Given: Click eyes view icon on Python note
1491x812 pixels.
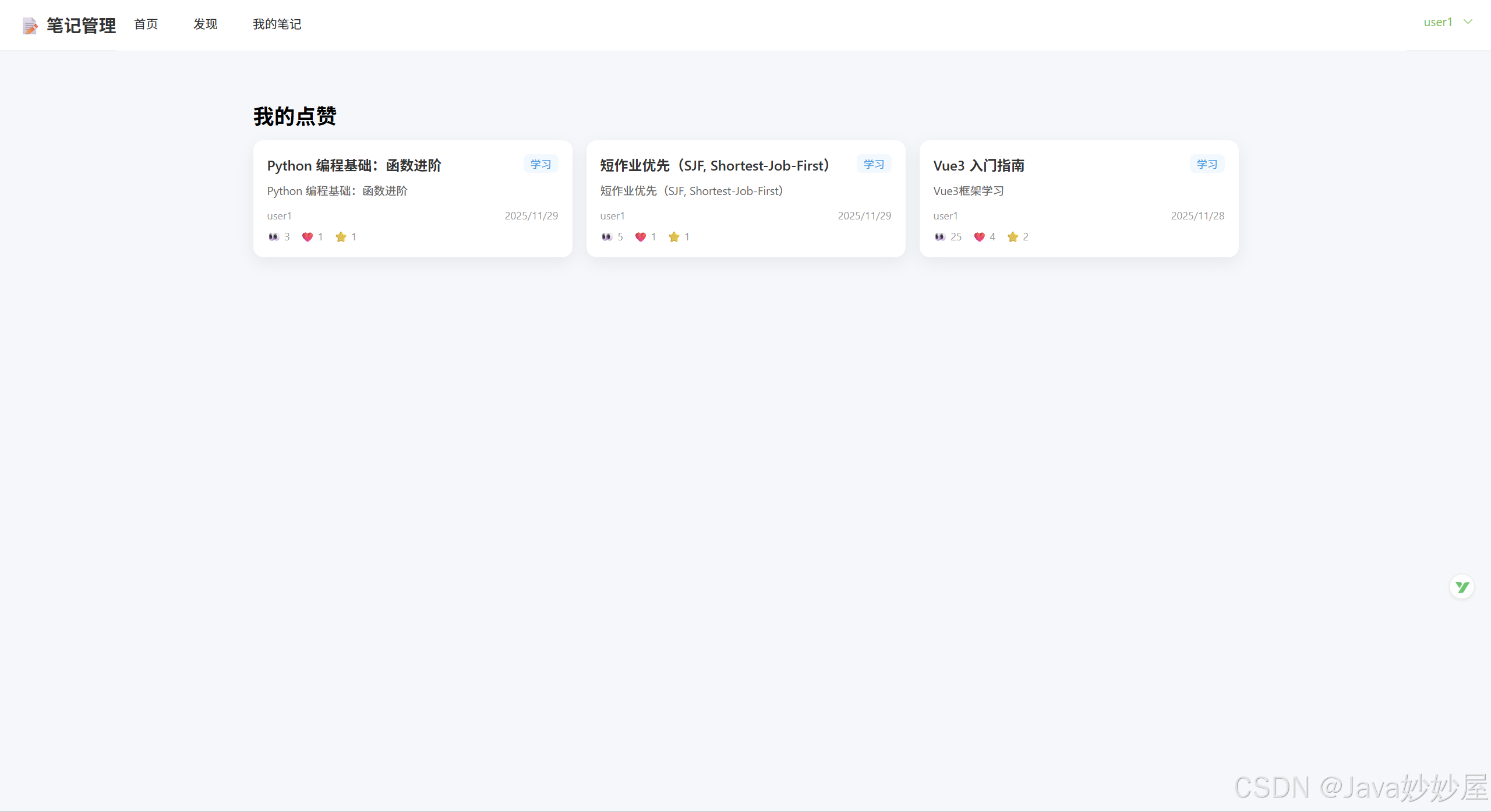Looking at the screenshot, I should (274, 237).
